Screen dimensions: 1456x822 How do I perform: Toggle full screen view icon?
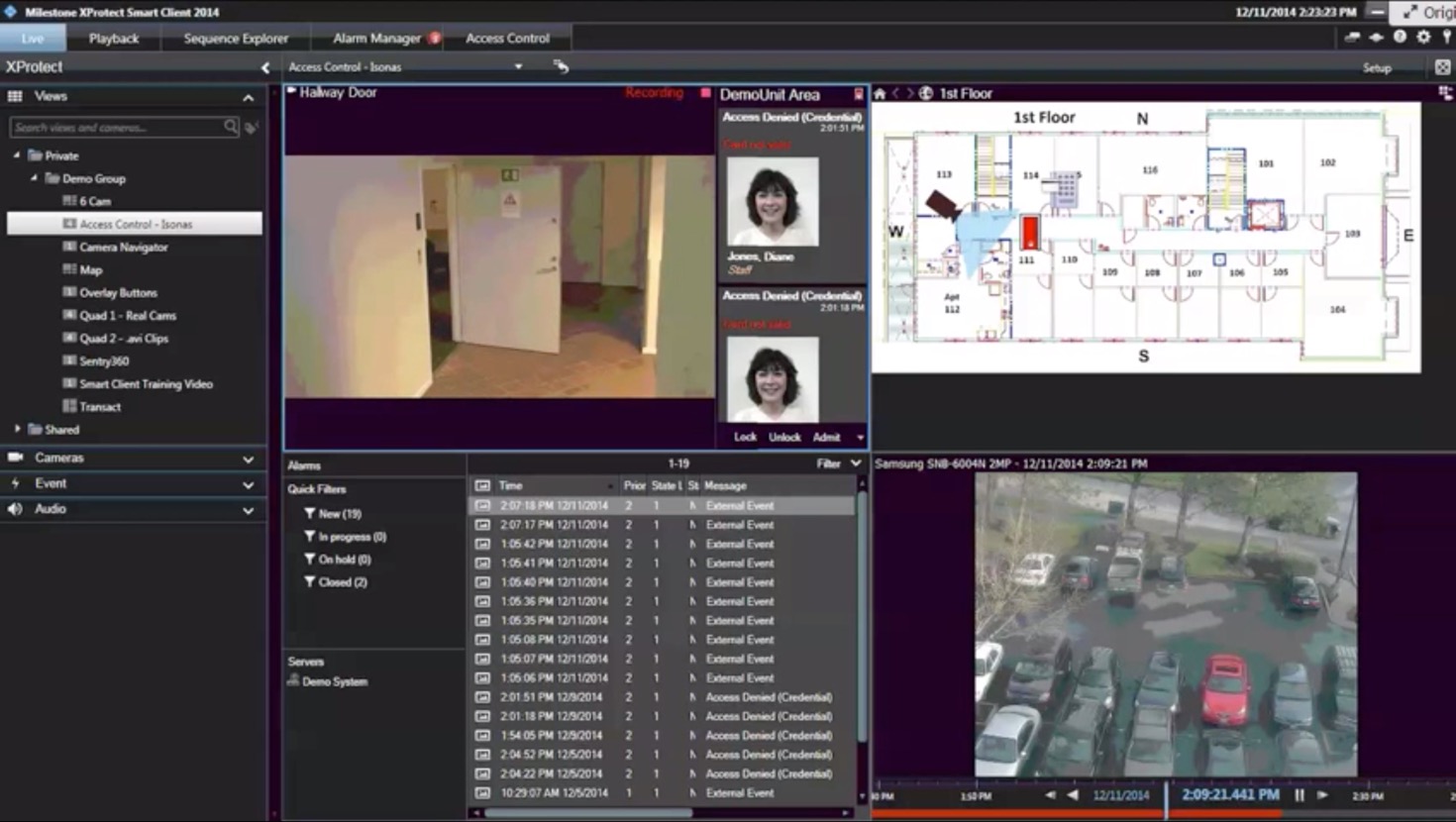tap(1442, 67)
